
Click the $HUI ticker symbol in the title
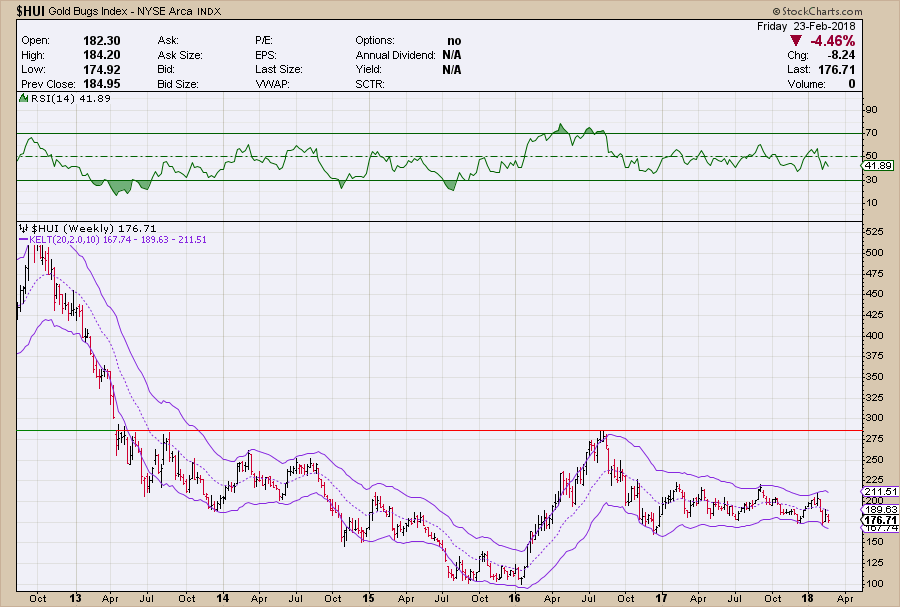[x=31, y=11]
